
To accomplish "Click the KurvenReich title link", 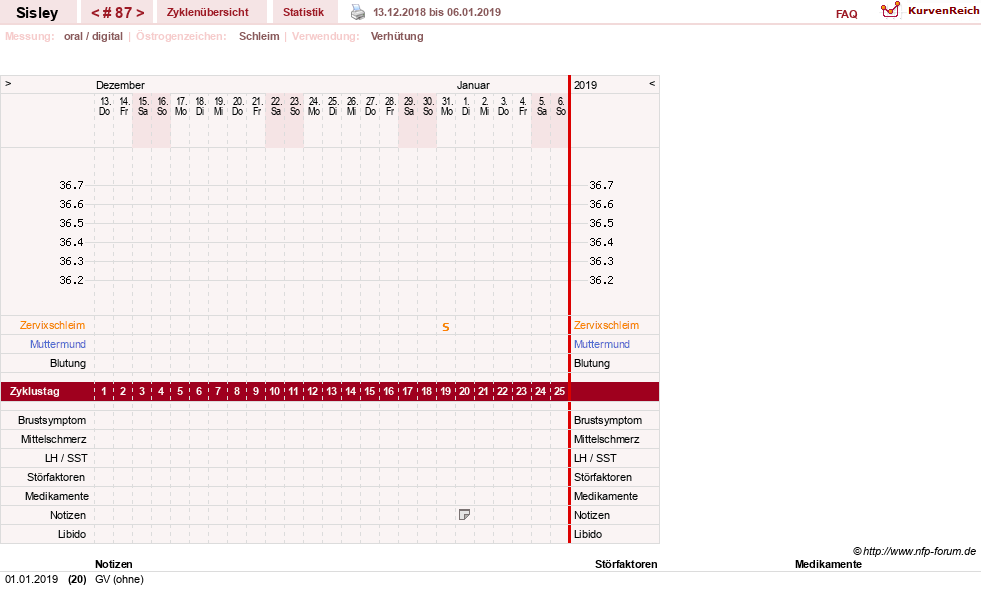I will coord(943,11).
